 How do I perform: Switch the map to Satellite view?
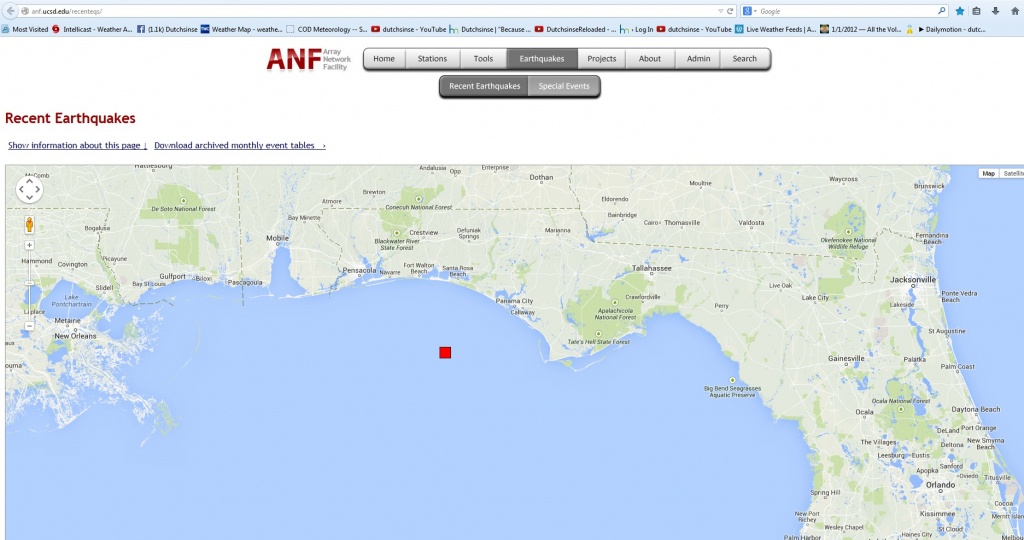1012,174
